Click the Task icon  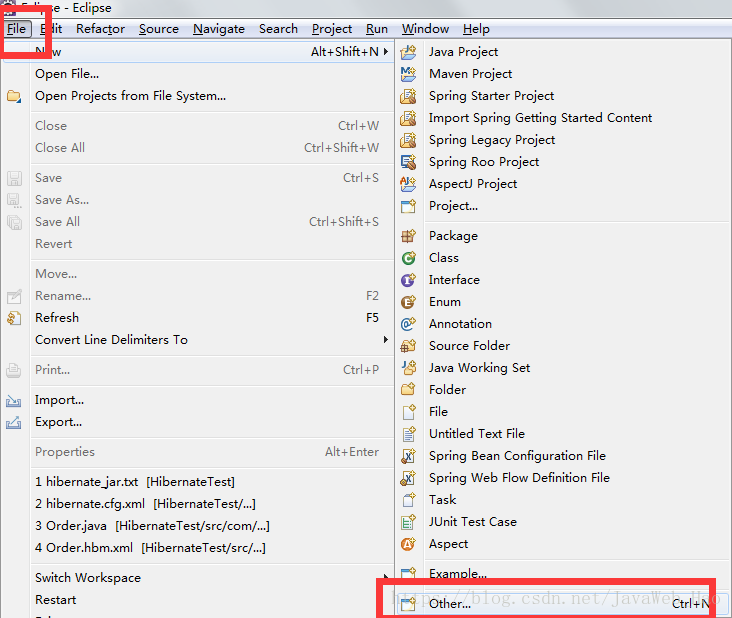408,499
